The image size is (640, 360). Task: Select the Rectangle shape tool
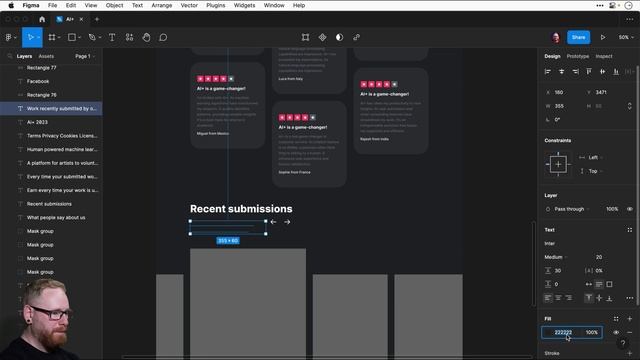tap(72, 38)
